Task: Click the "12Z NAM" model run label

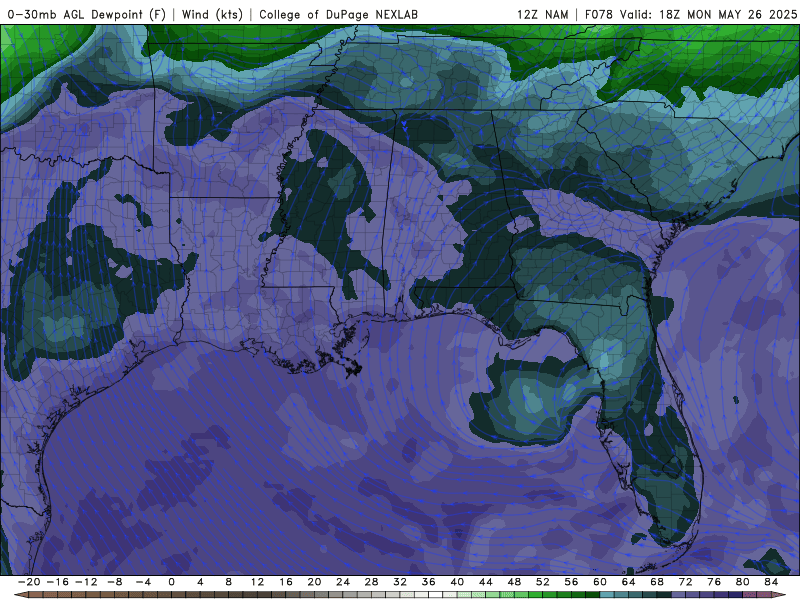Action: (542, 14)
